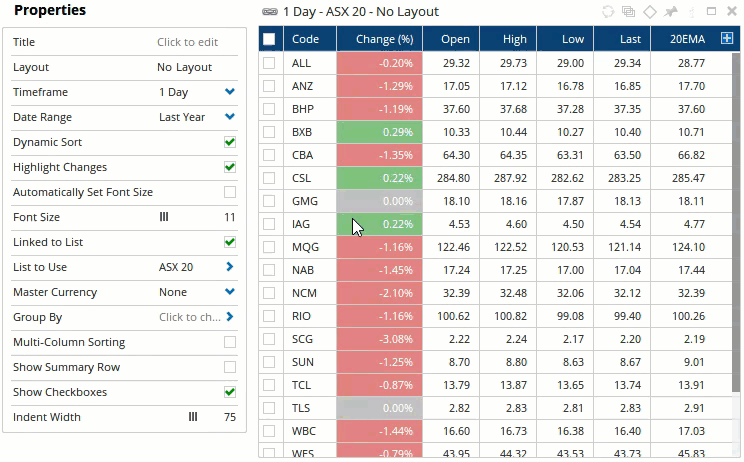Click the NCM -2.10% change cell
Image resolution: width=744 pixels, height=462 pixels.
coord(380,293)
